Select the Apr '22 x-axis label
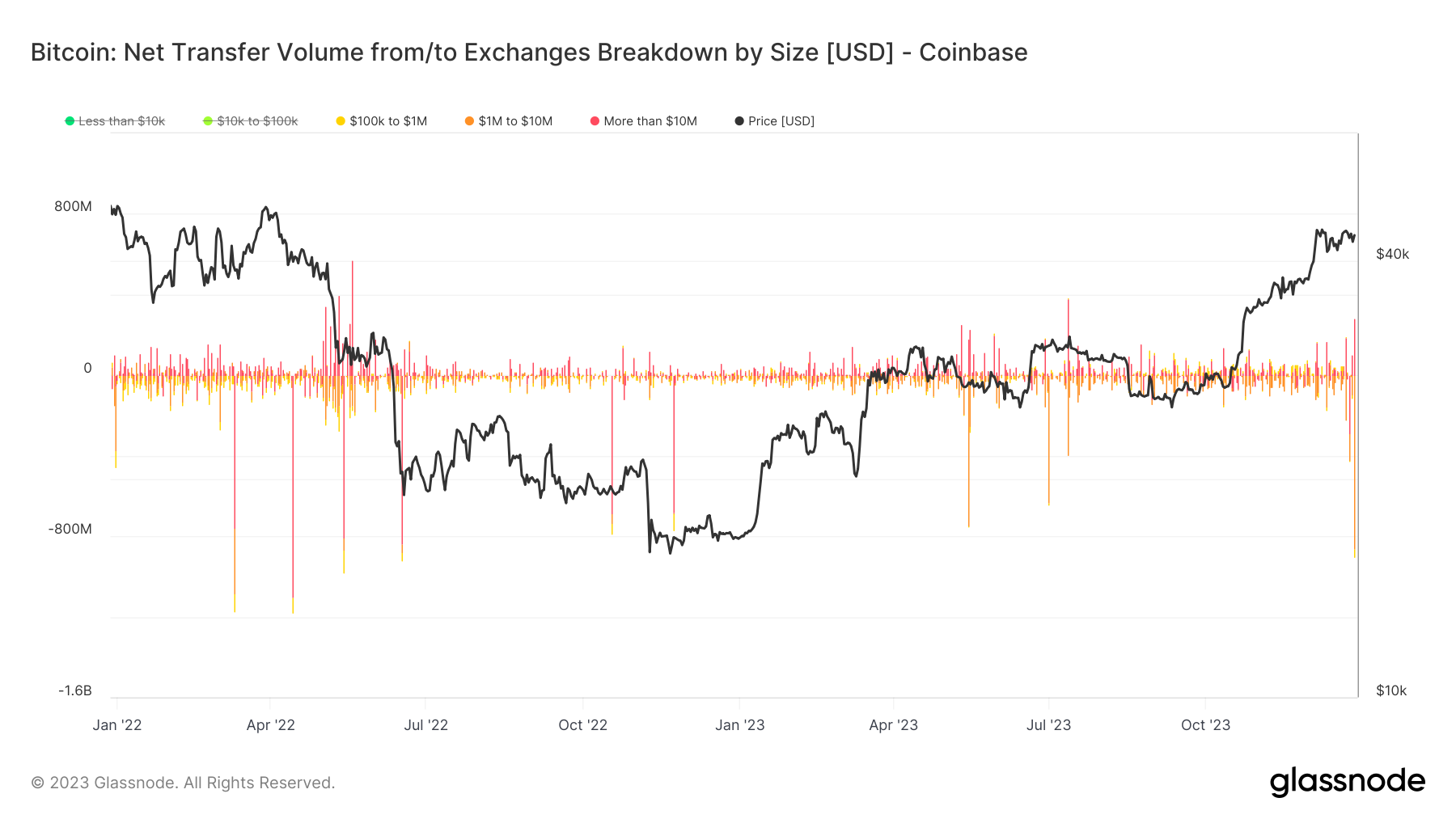Viewport: 1456px width, 819px height. [x=271, y=725]
